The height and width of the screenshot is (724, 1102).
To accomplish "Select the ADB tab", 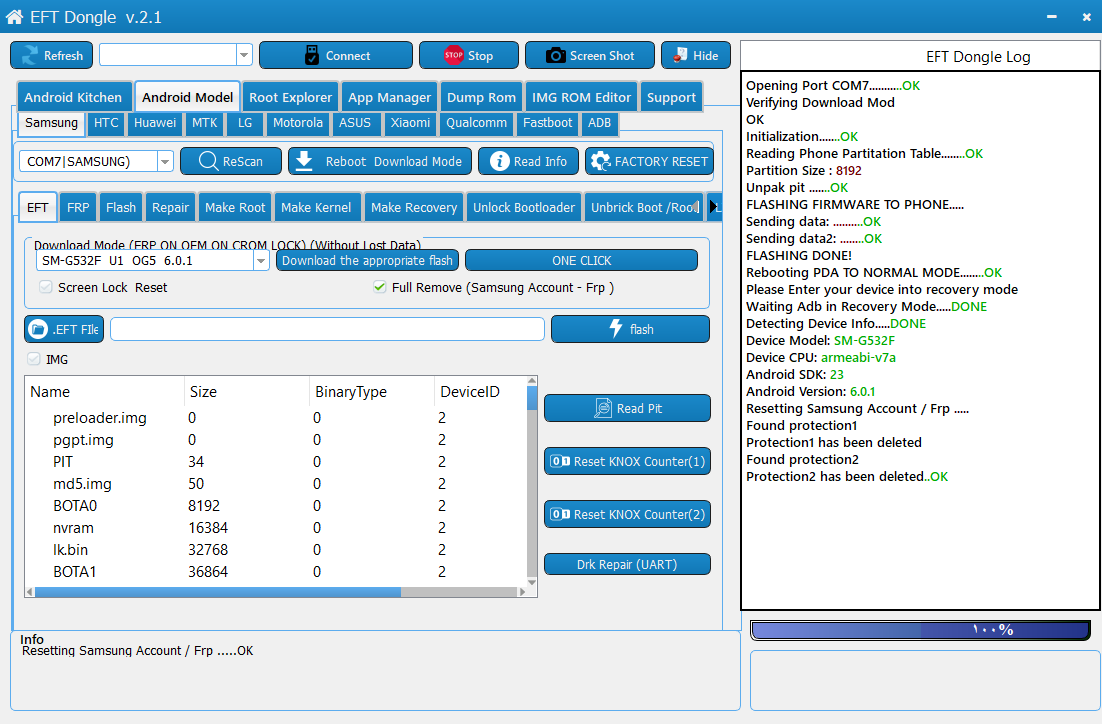I will [x=599, y=123].
